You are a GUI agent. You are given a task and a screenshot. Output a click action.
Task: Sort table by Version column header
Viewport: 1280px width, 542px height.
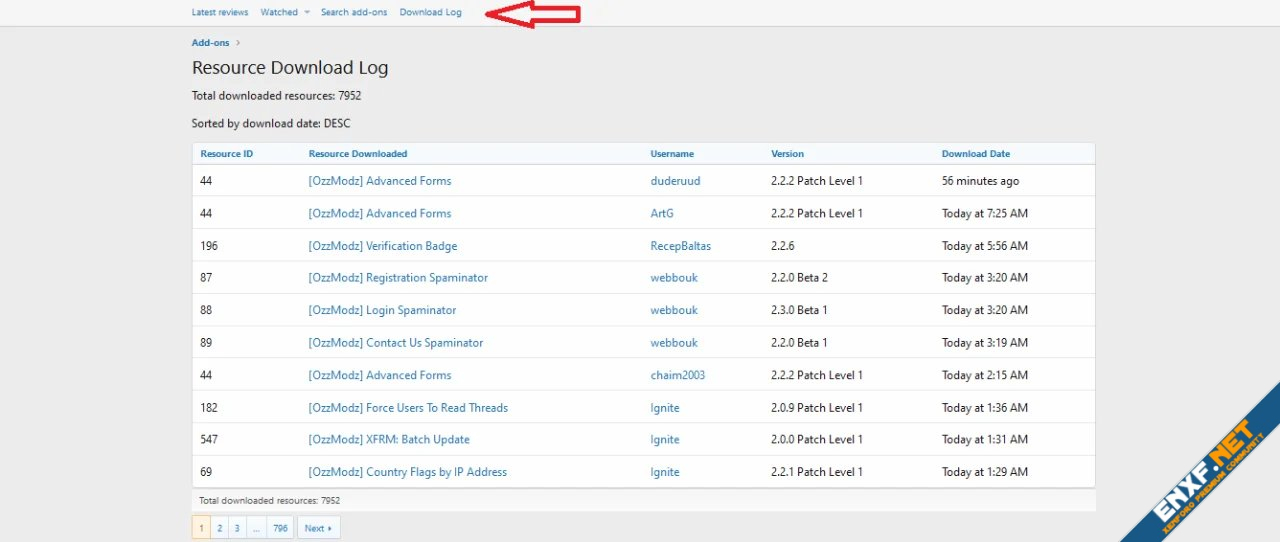pos(787,154)
